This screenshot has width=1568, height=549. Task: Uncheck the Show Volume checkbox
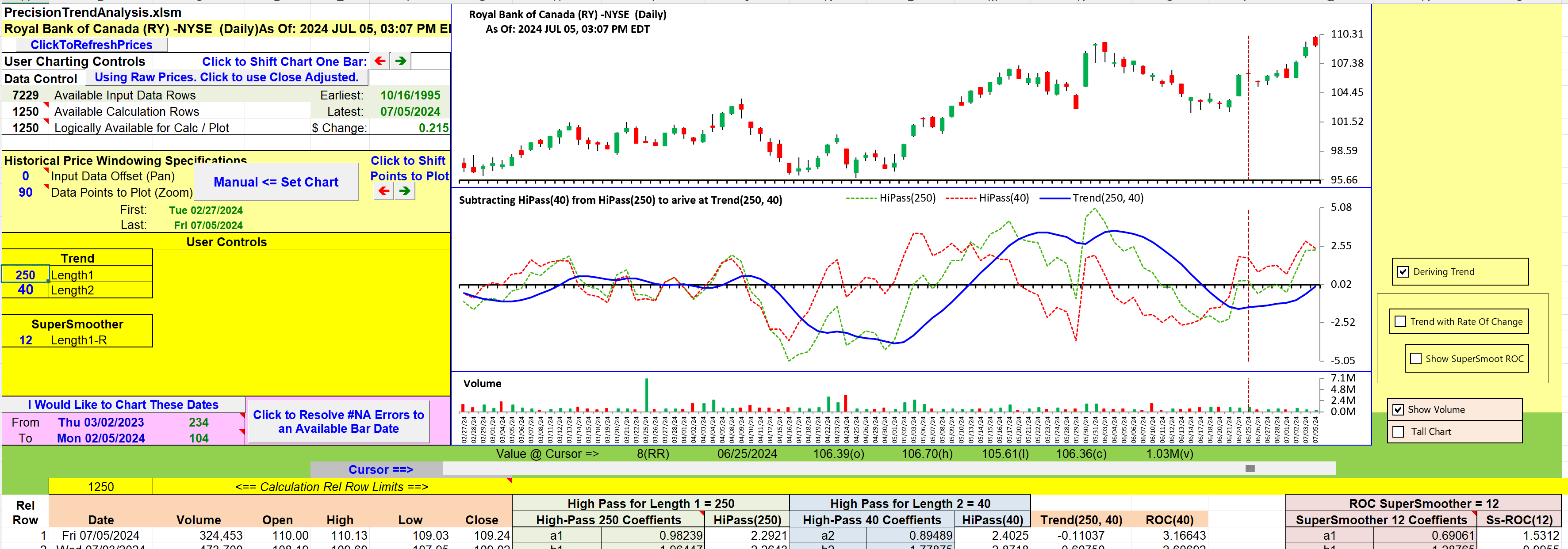pos(1398,410)
